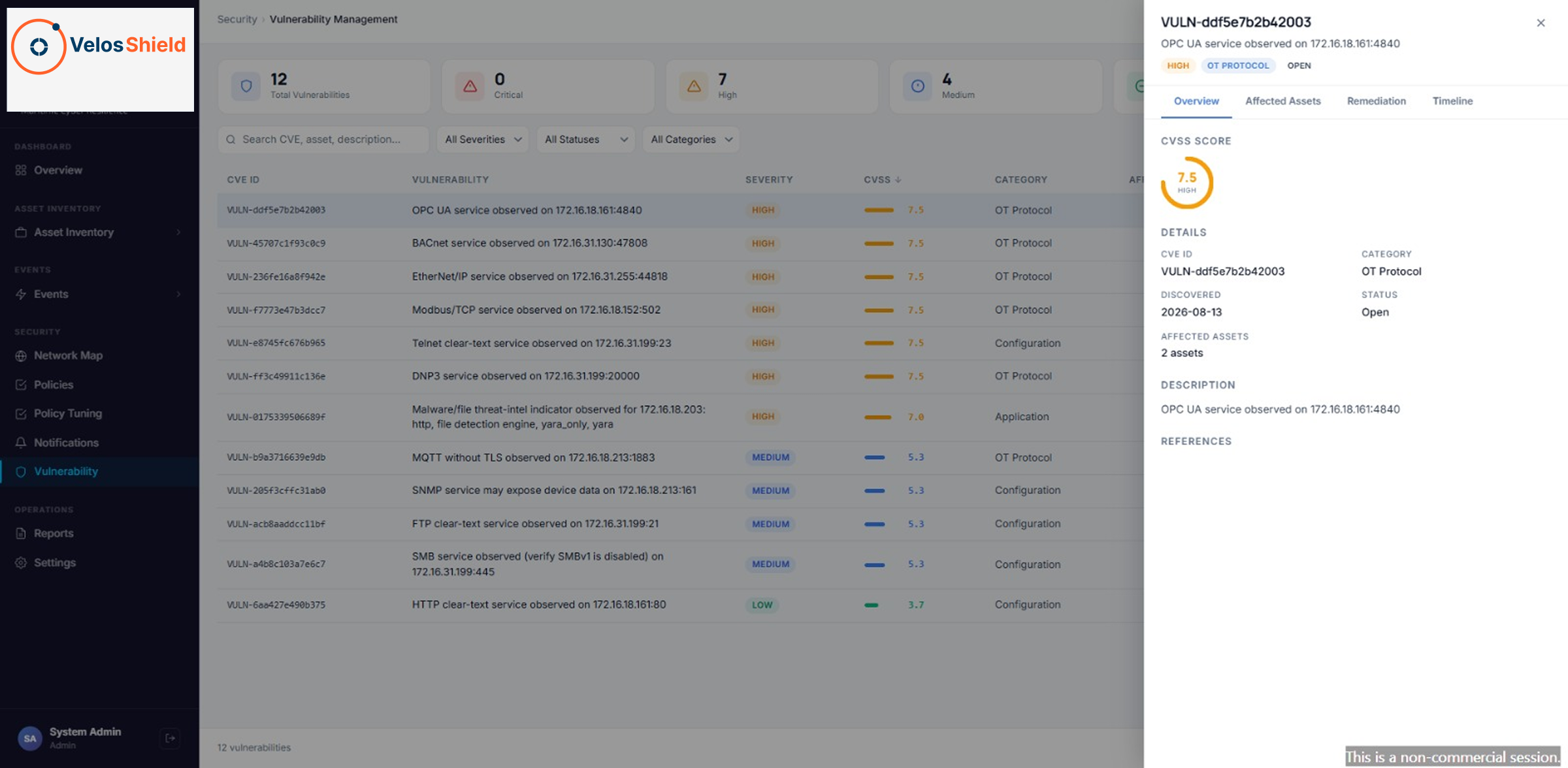The image size is (1568, 768).
Task: Click the Critical count card
Action: pyautogui.click(x=547, y=86)
